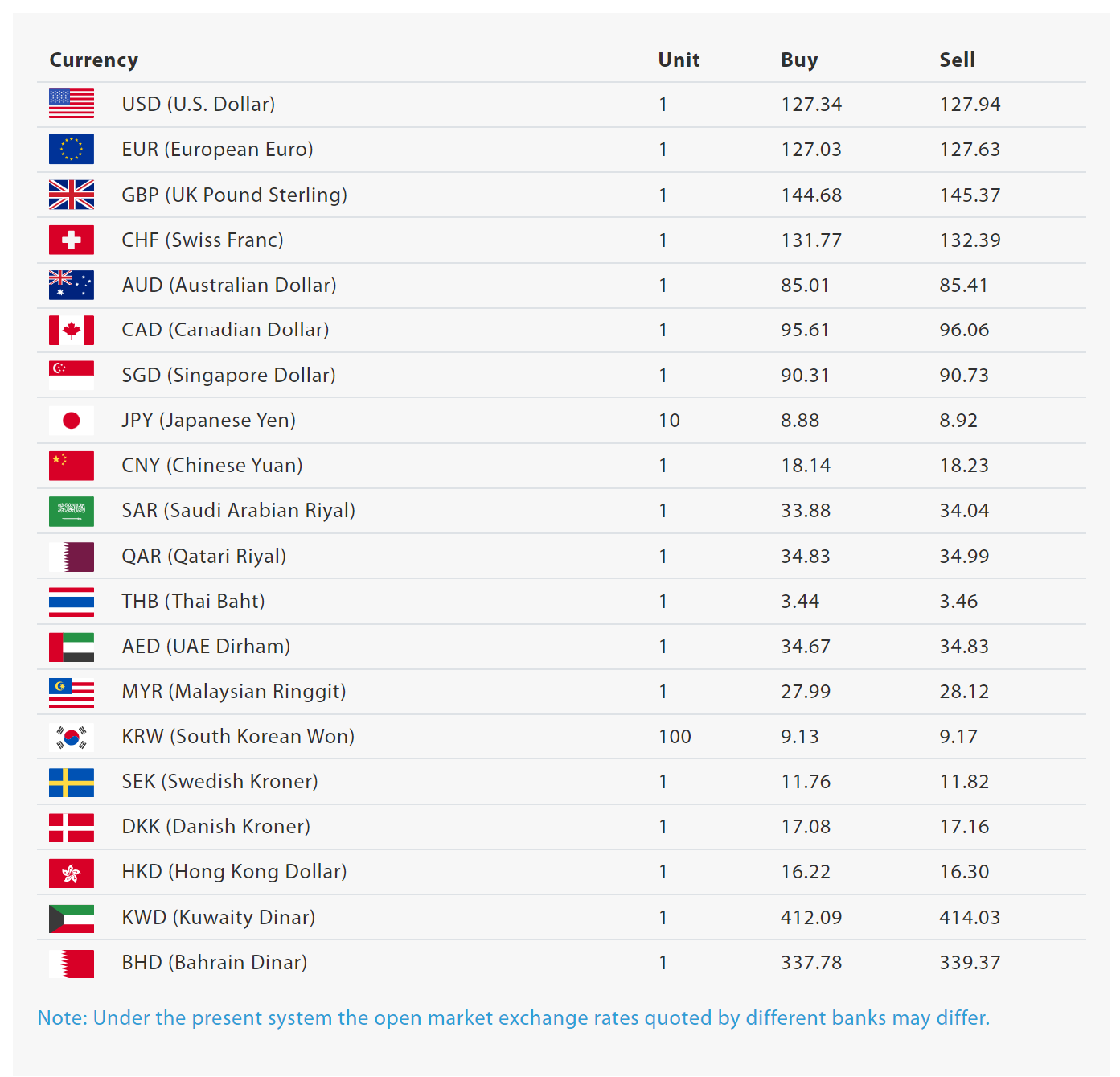Select the USD (U.S. Dollar) label
Viewport: 1120px width, 1077px height.
point(199,105)
